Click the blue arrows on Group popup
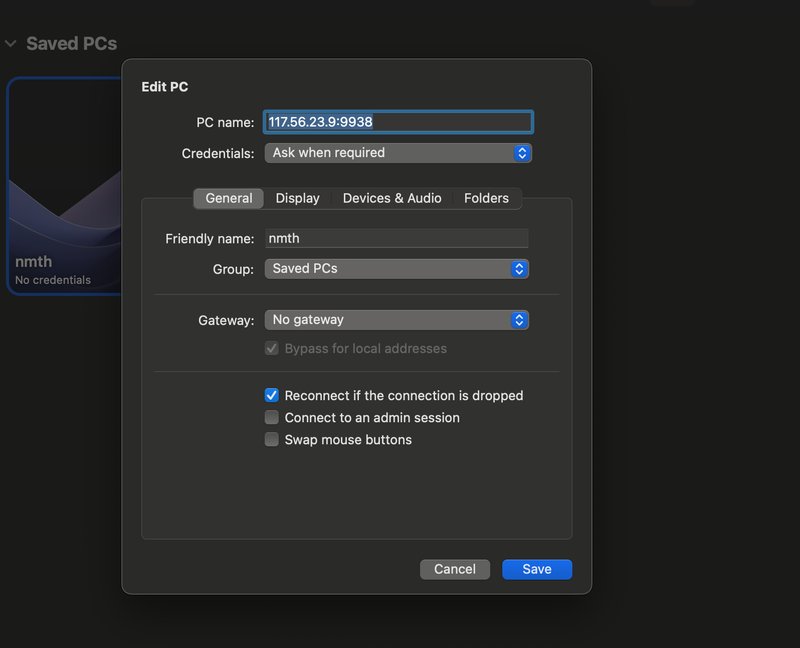 [519, 269]
